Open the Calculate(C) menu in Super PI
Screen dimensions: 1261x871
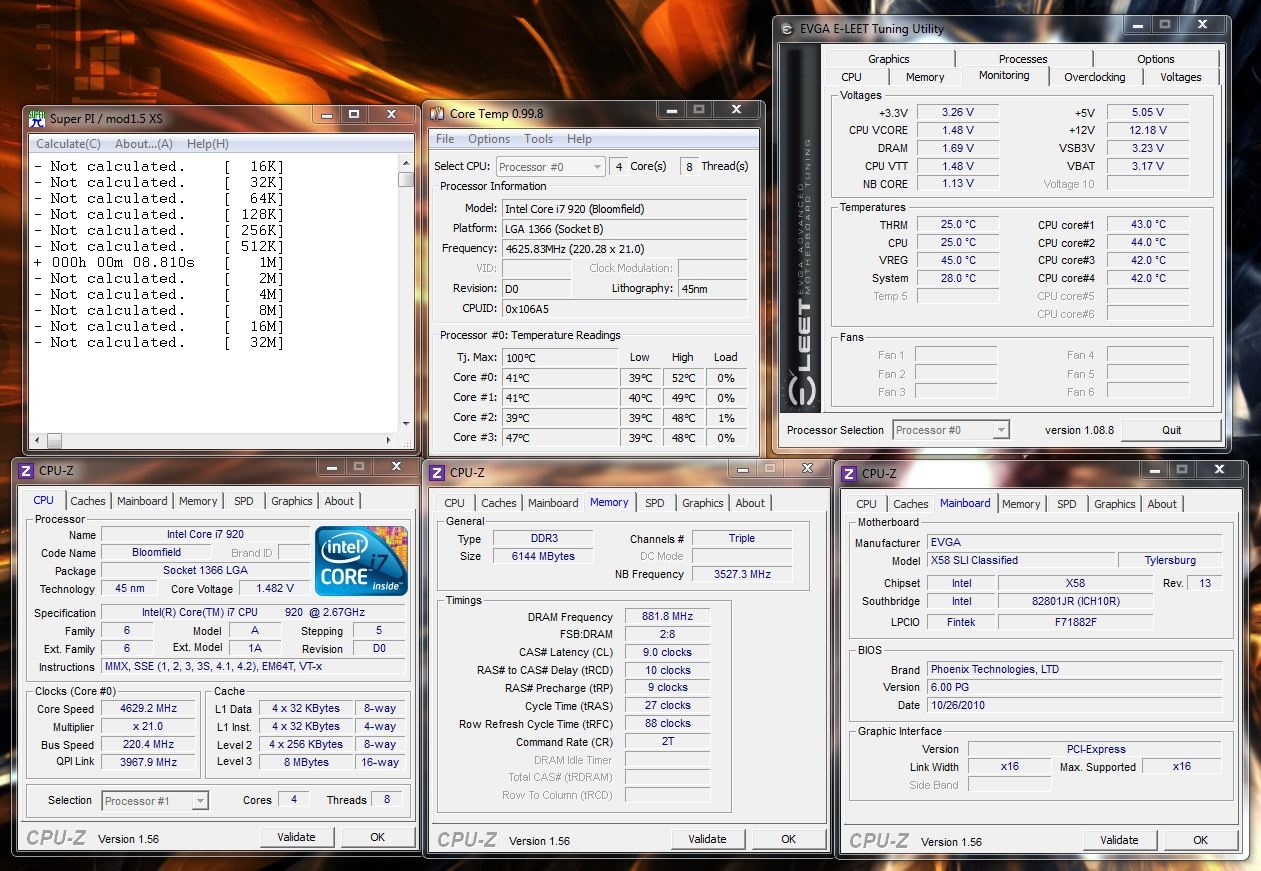68,144
